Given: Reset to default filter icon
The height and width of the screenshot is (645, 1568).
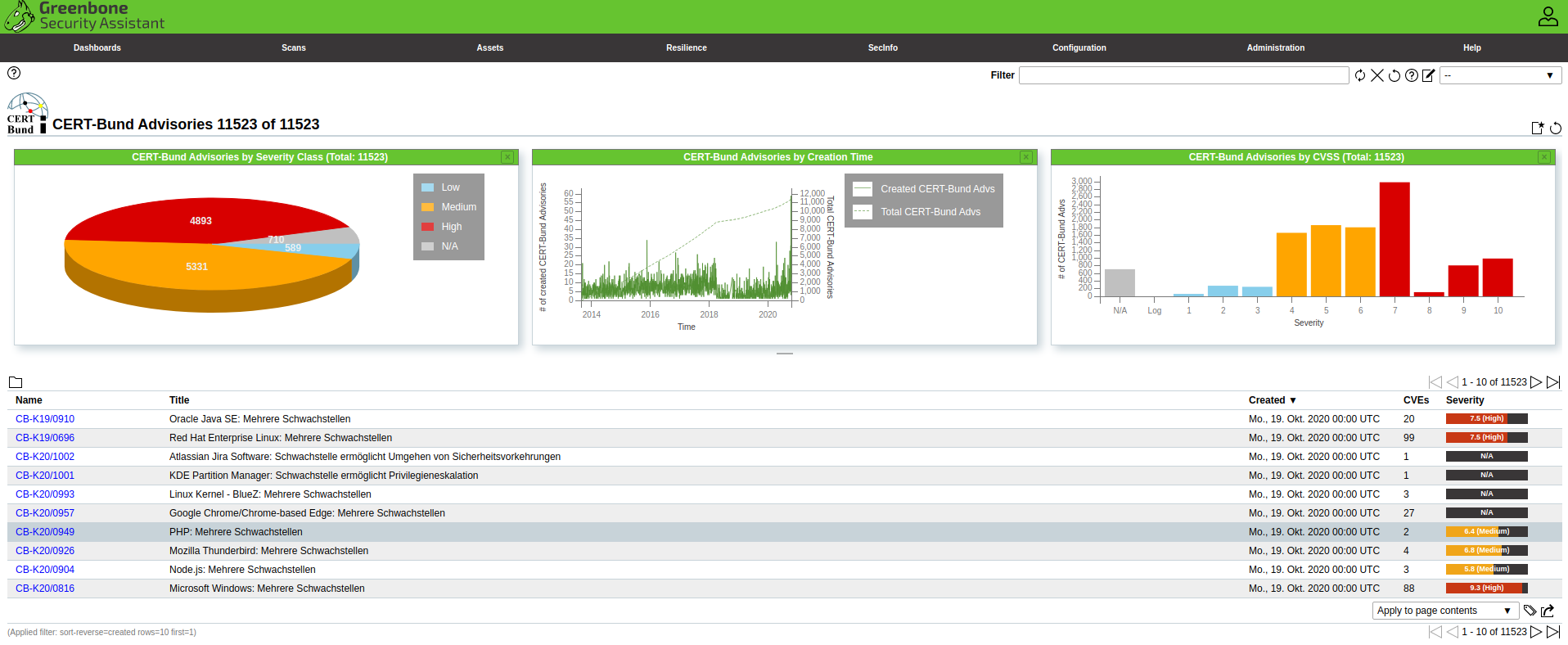Looking at the screenshot, I should click(x=1395, y=75).
